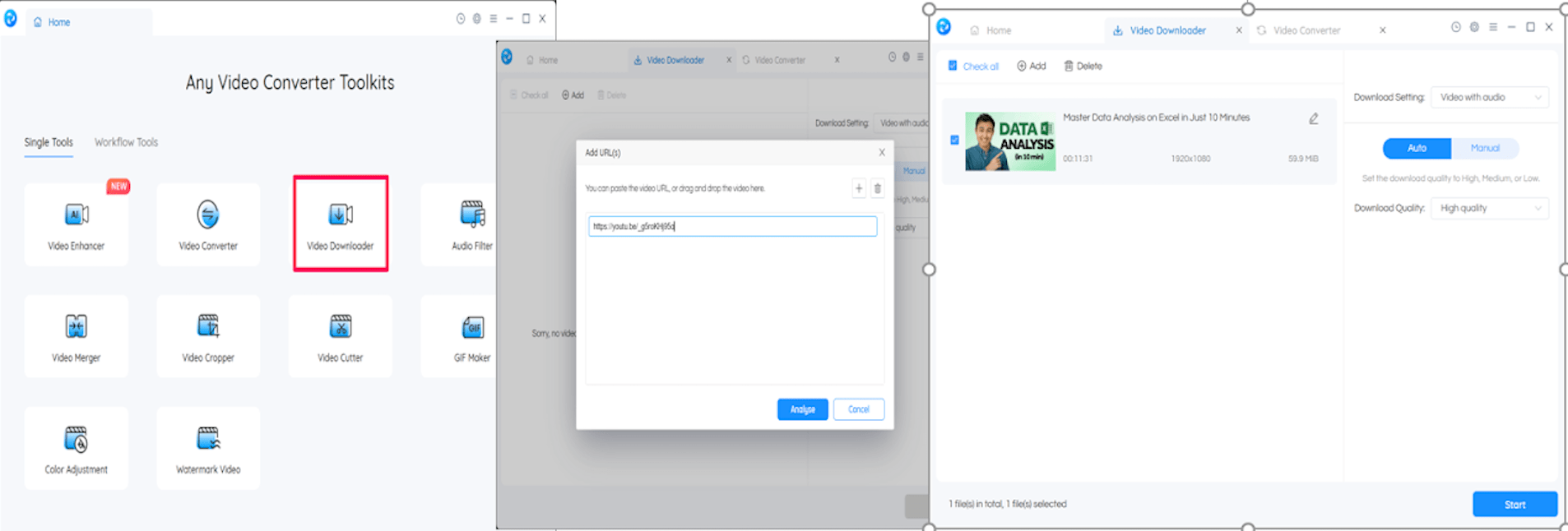Open the Watermark Video tool
This screenshot has height=531, width=1568.
(208, 448)
